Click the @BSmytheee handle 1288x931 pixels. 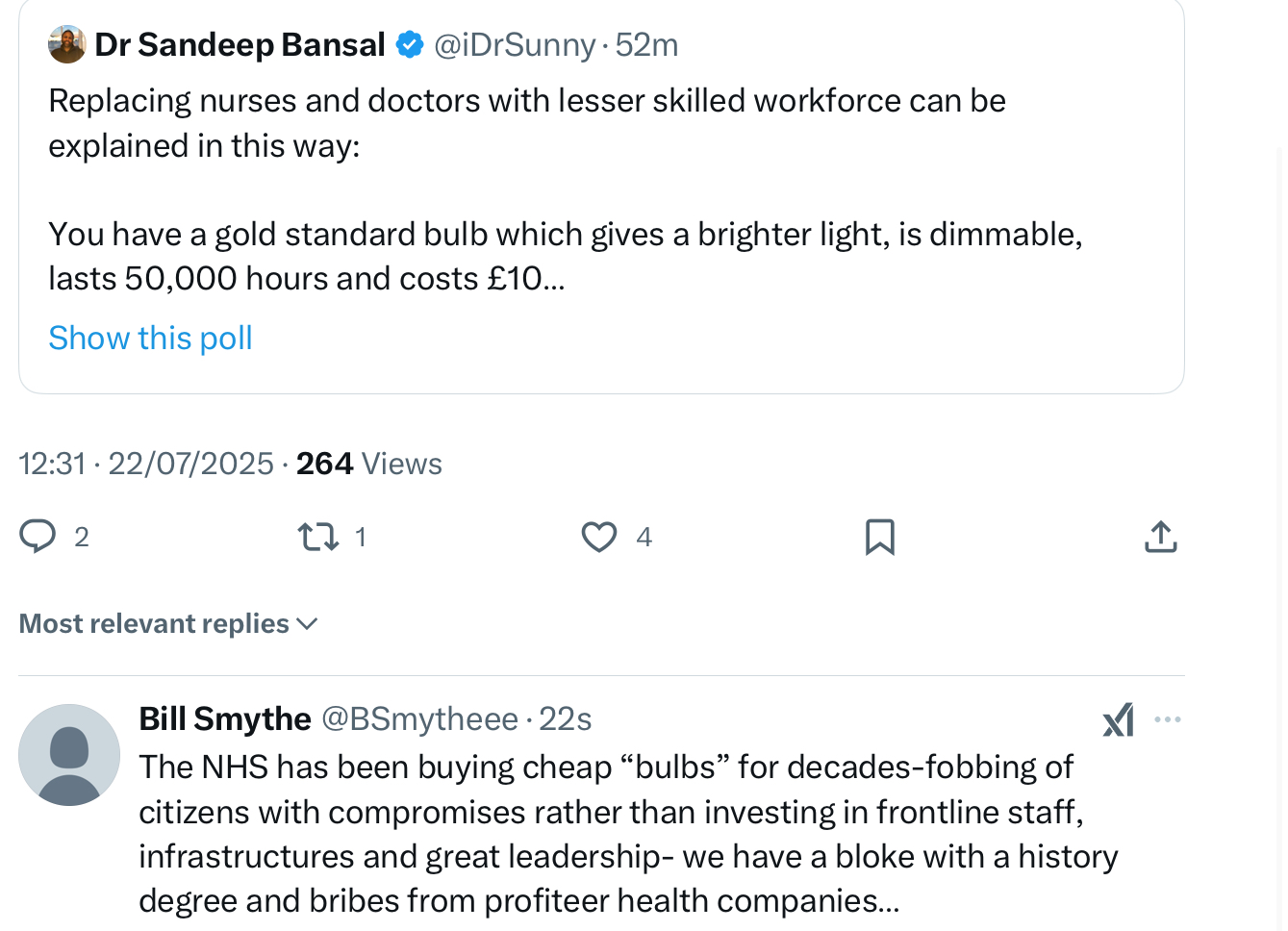point(419,718)
